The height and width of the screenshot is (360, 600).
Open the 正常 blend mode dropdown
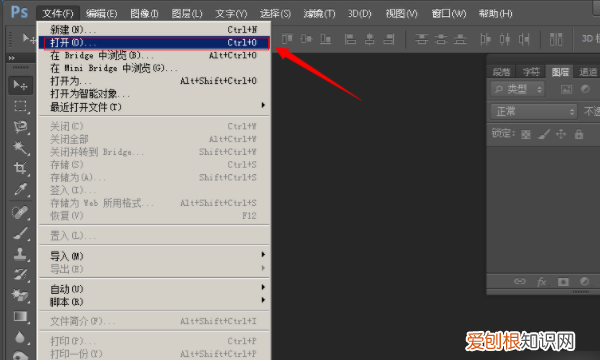coord(533,111)
